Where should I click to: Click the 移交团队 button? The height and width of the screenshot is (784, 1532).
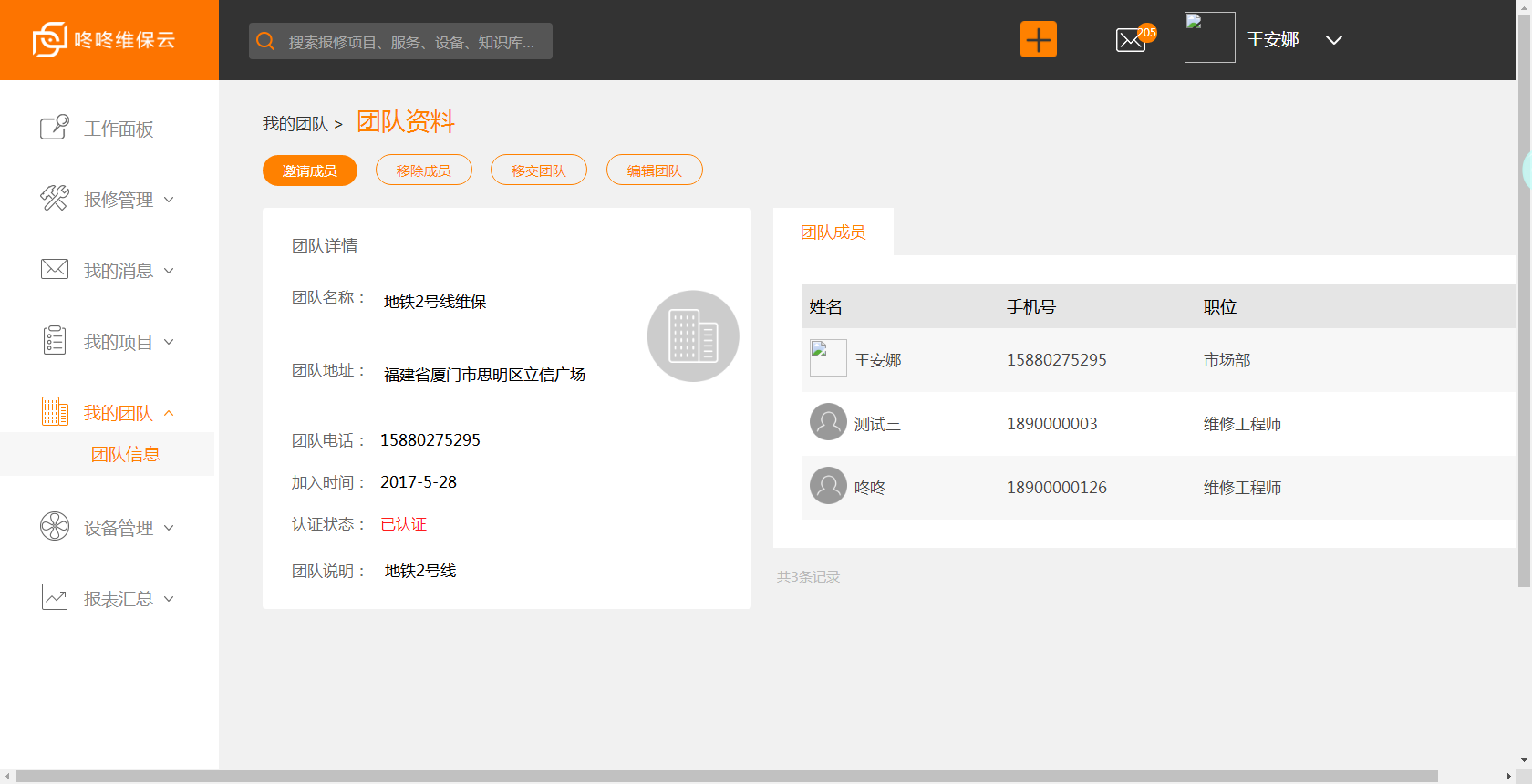click(539, 170)
